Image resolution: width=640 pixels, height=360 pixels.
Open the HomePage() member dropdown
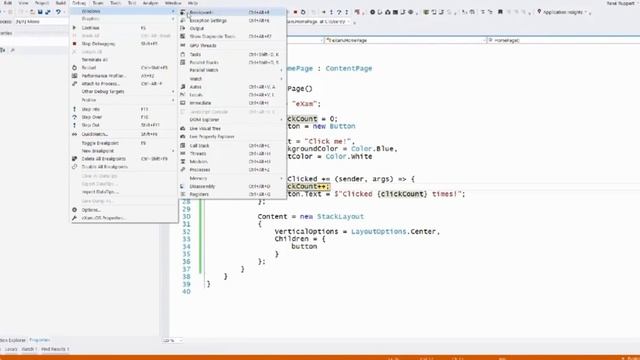click(x=563, y=40)
